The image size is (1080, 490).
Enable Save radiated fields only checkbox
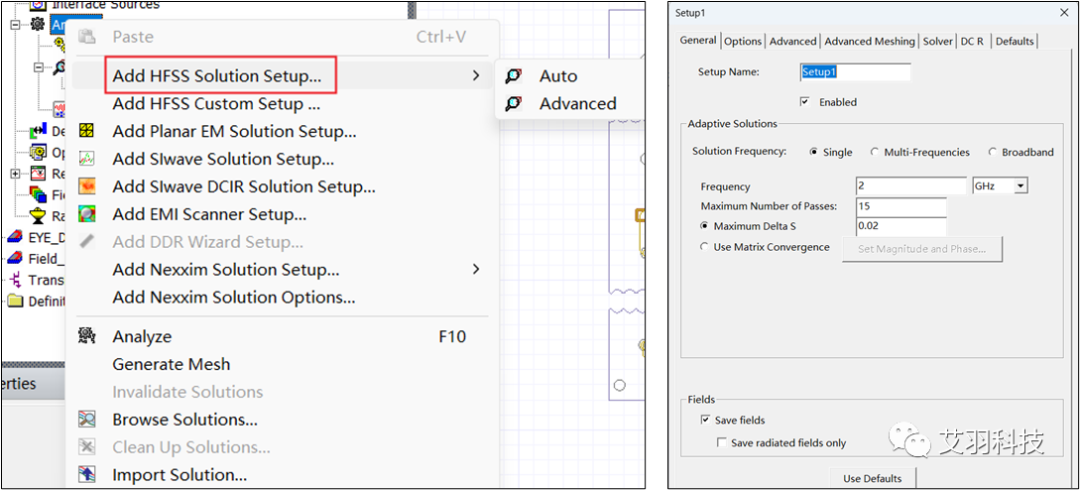click(x=722, y=443)
